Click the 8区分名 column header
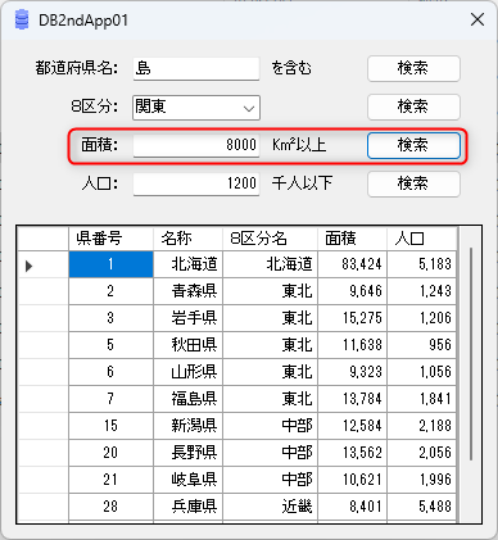Screen dimensions: 498x540 (x=270, y=238)
